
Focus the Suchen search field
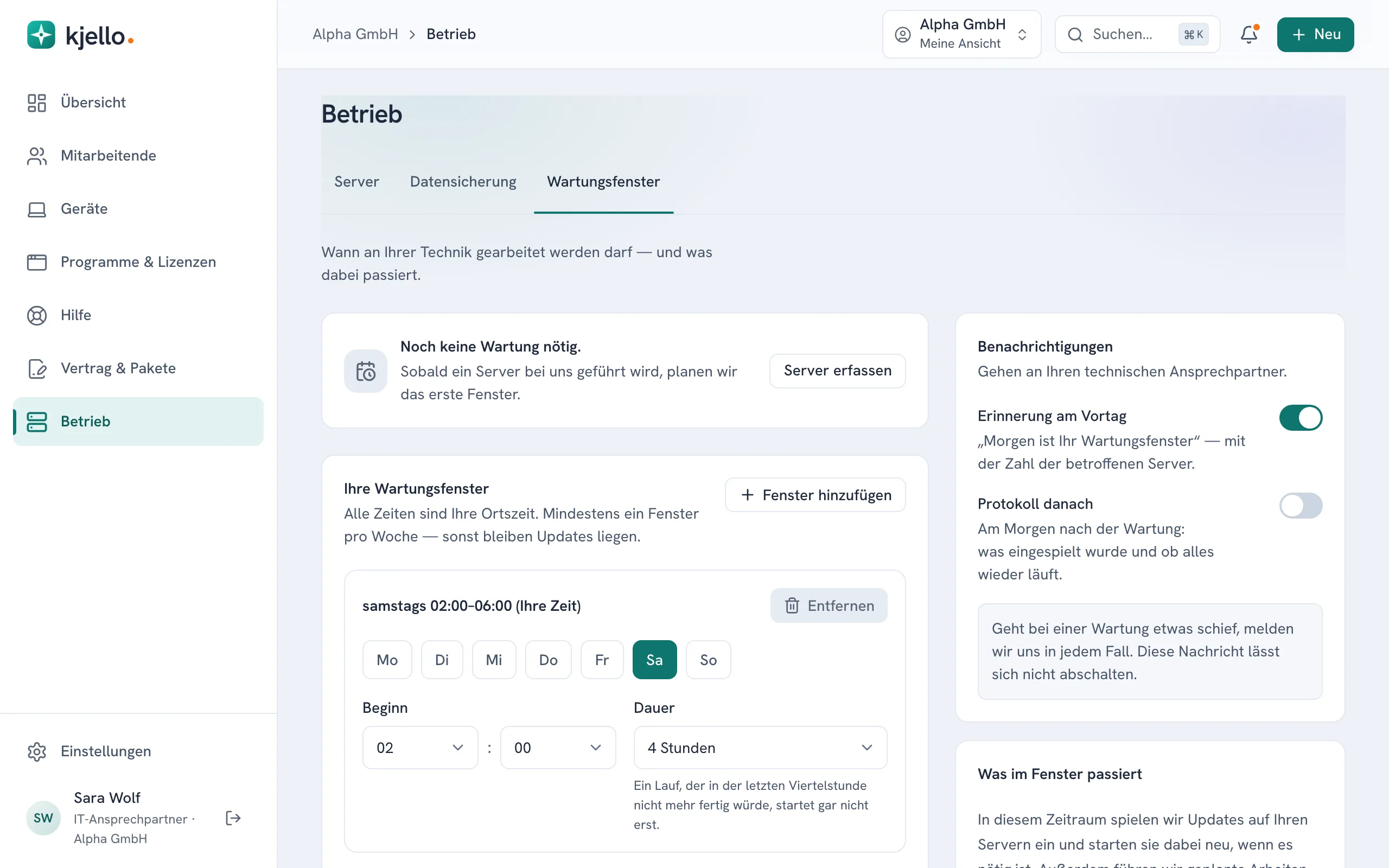pyautogui.click(x=1137, y=34)
